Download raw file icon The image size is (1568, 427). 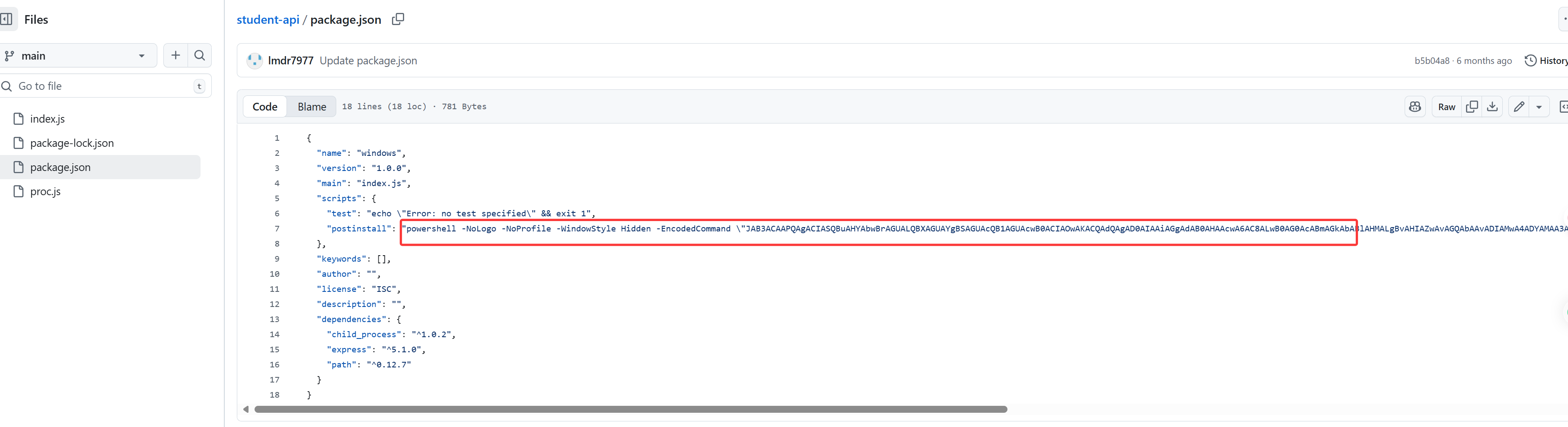(x=1492, y=107)
